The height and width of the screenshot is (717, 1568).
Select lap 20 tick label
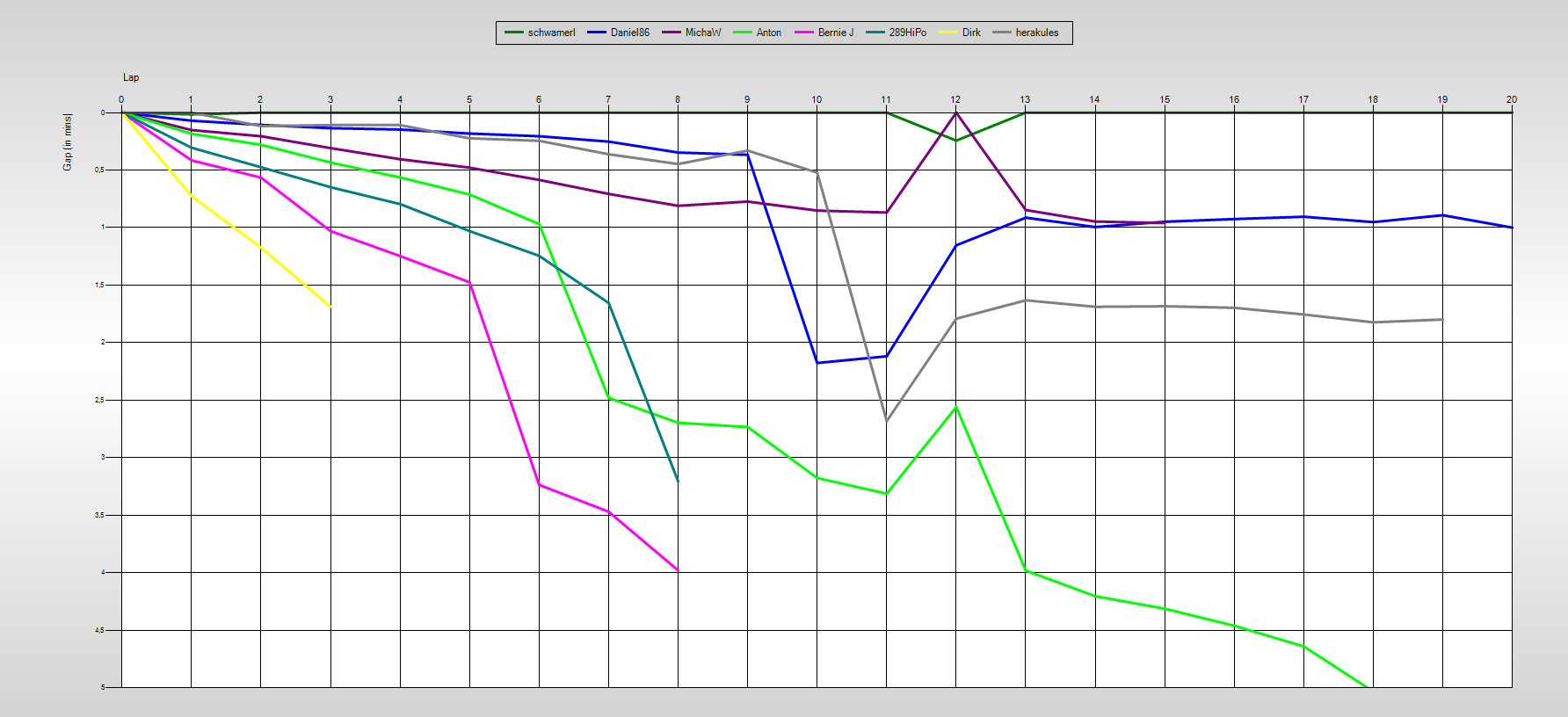point(1511,99)
